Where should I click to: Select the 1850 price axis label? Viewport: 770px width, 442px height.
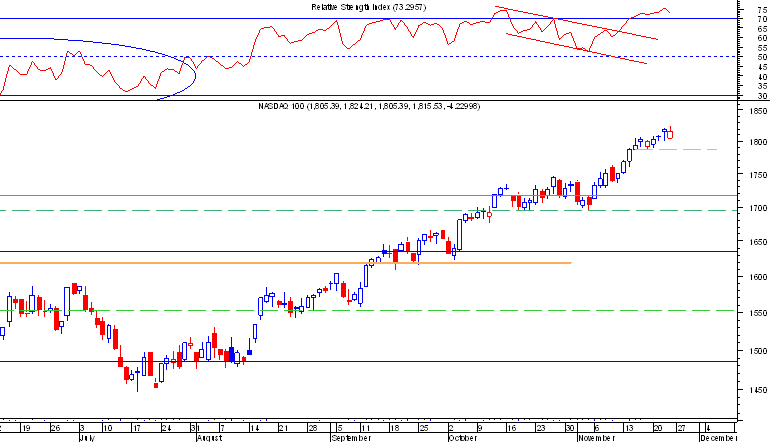click(x=758, y=111)
